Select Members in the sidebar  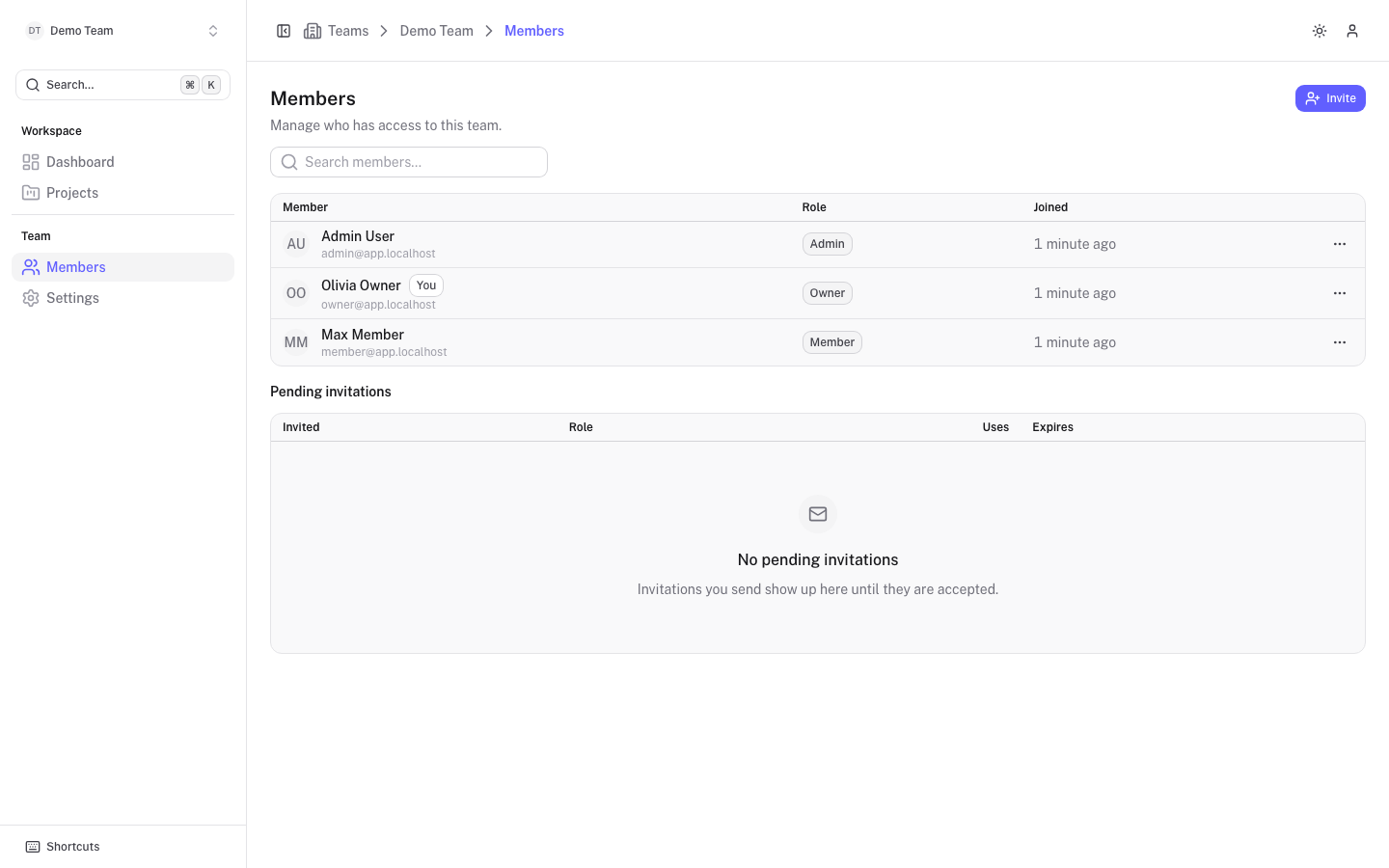123,267
